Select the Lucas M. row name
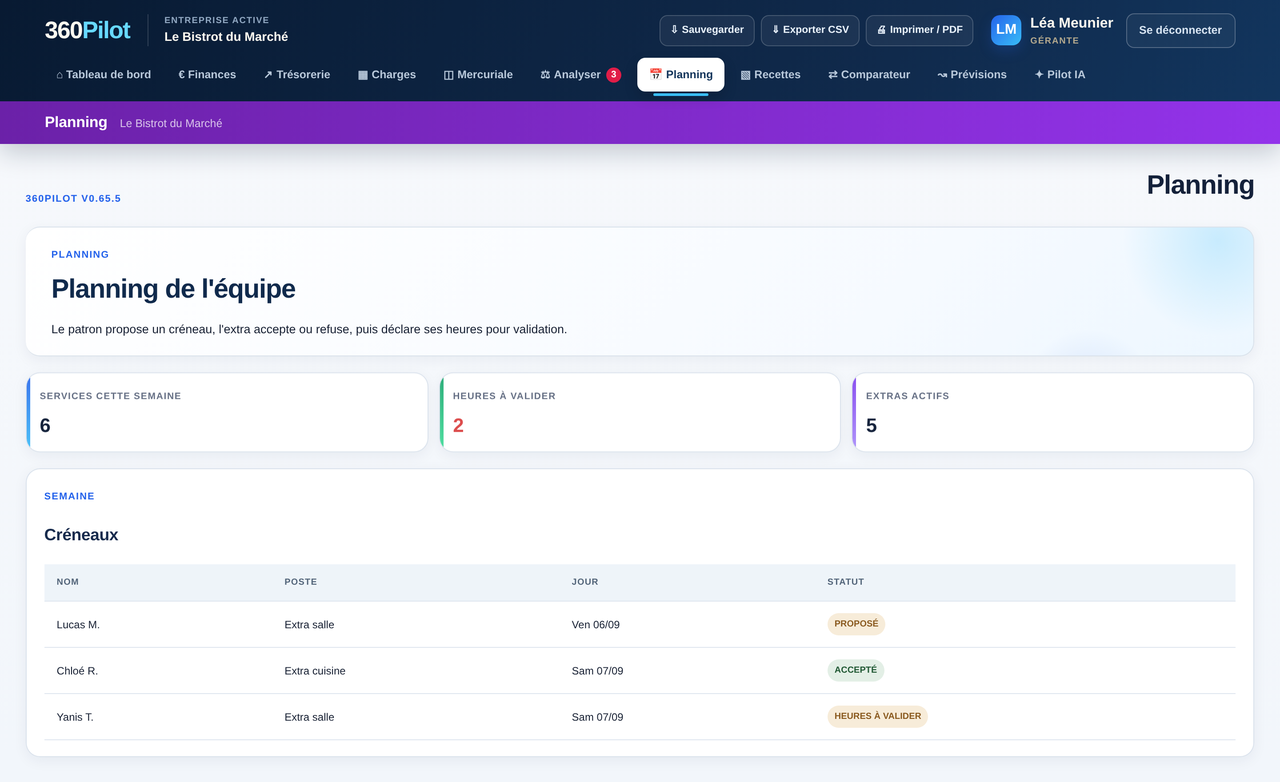The width and height of the screenshot is (1280, 782). (x=78, y=625)
